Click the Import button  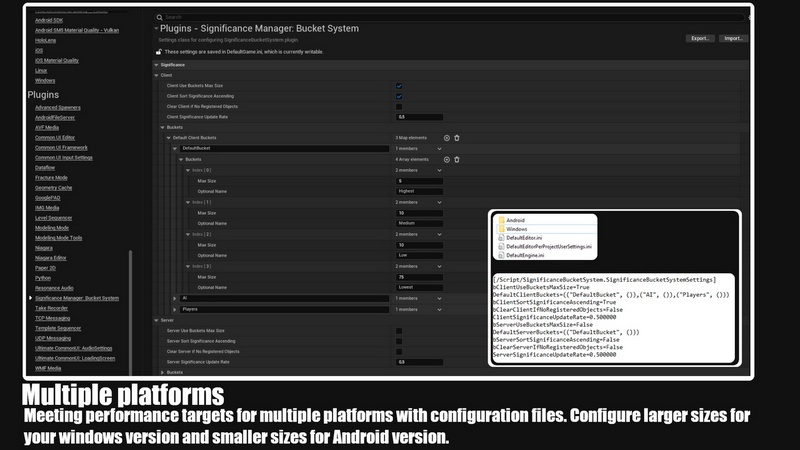(733, 39)
